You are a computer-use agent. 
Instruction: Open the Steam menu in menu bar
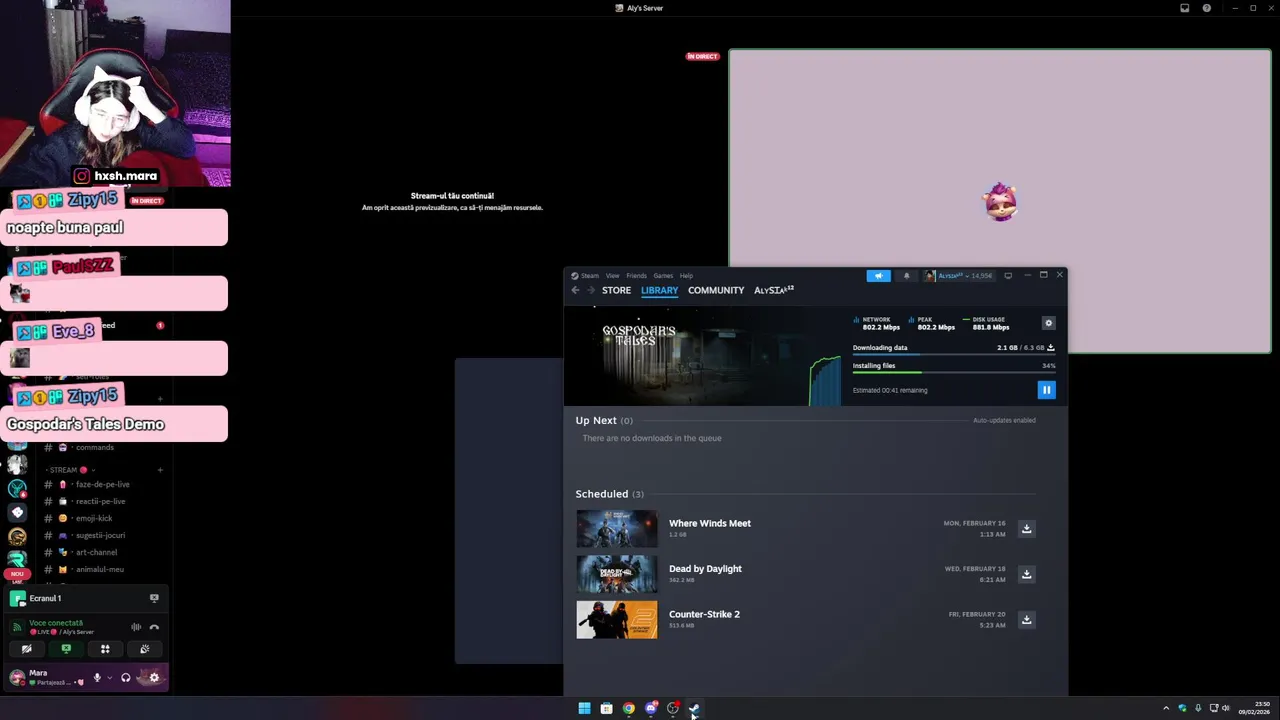pos(585,276)
